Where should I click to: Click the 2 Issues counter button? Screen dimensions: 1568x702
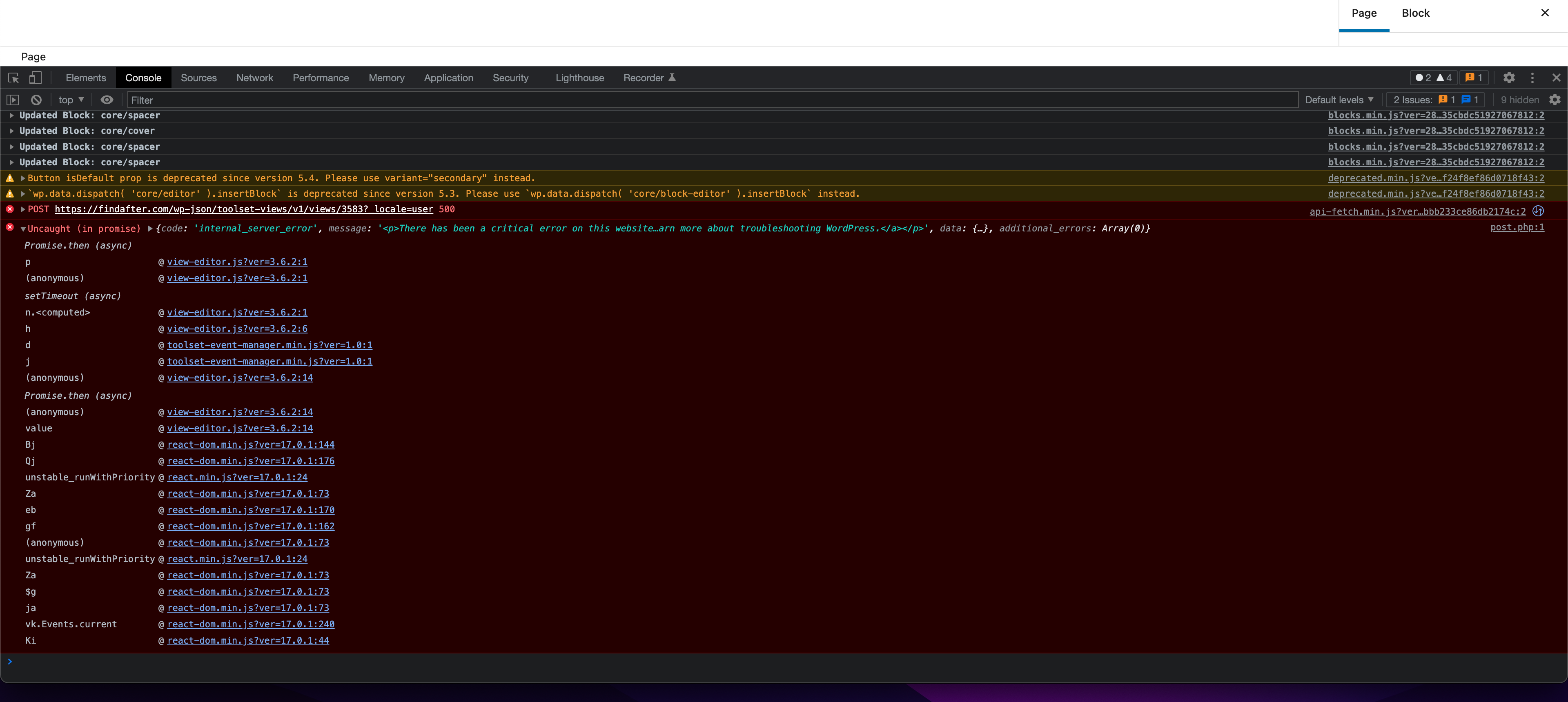click(1436, 100)
